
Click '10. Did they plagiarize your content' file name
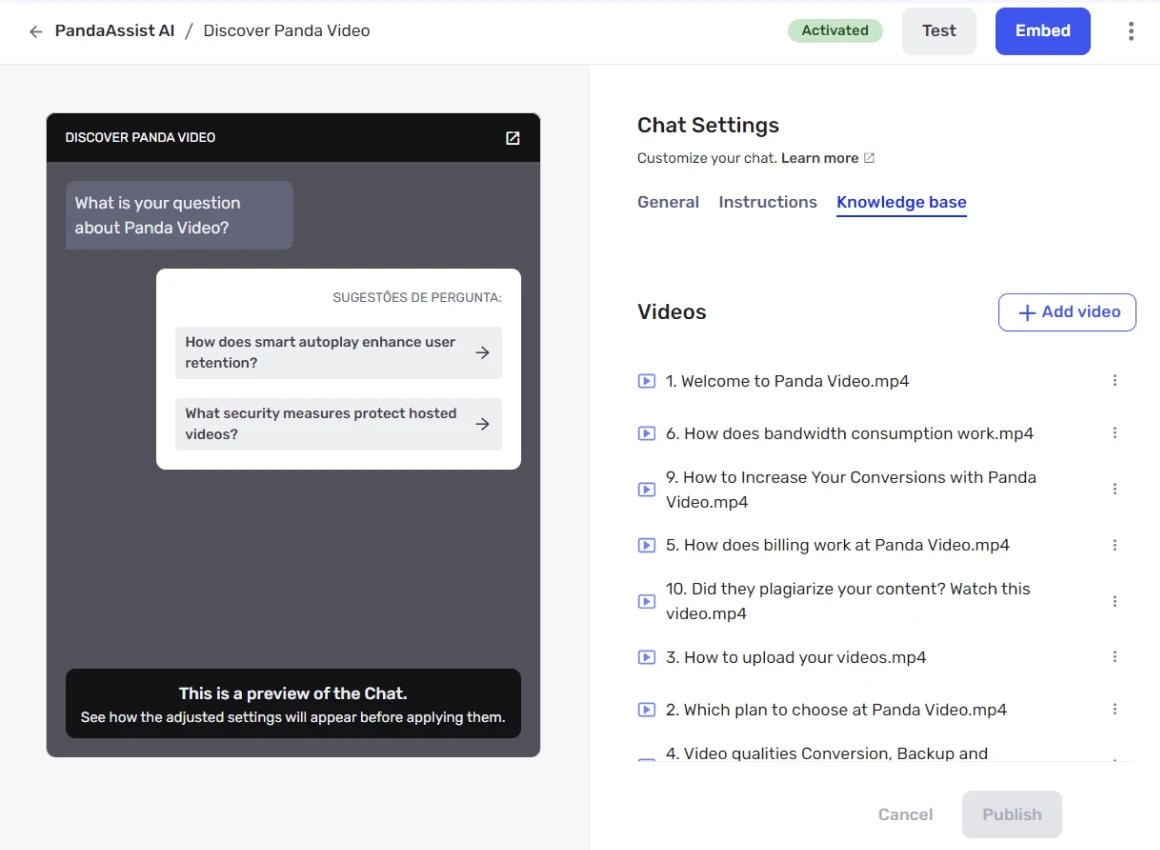pyautogui.click(x=848, y=601)
